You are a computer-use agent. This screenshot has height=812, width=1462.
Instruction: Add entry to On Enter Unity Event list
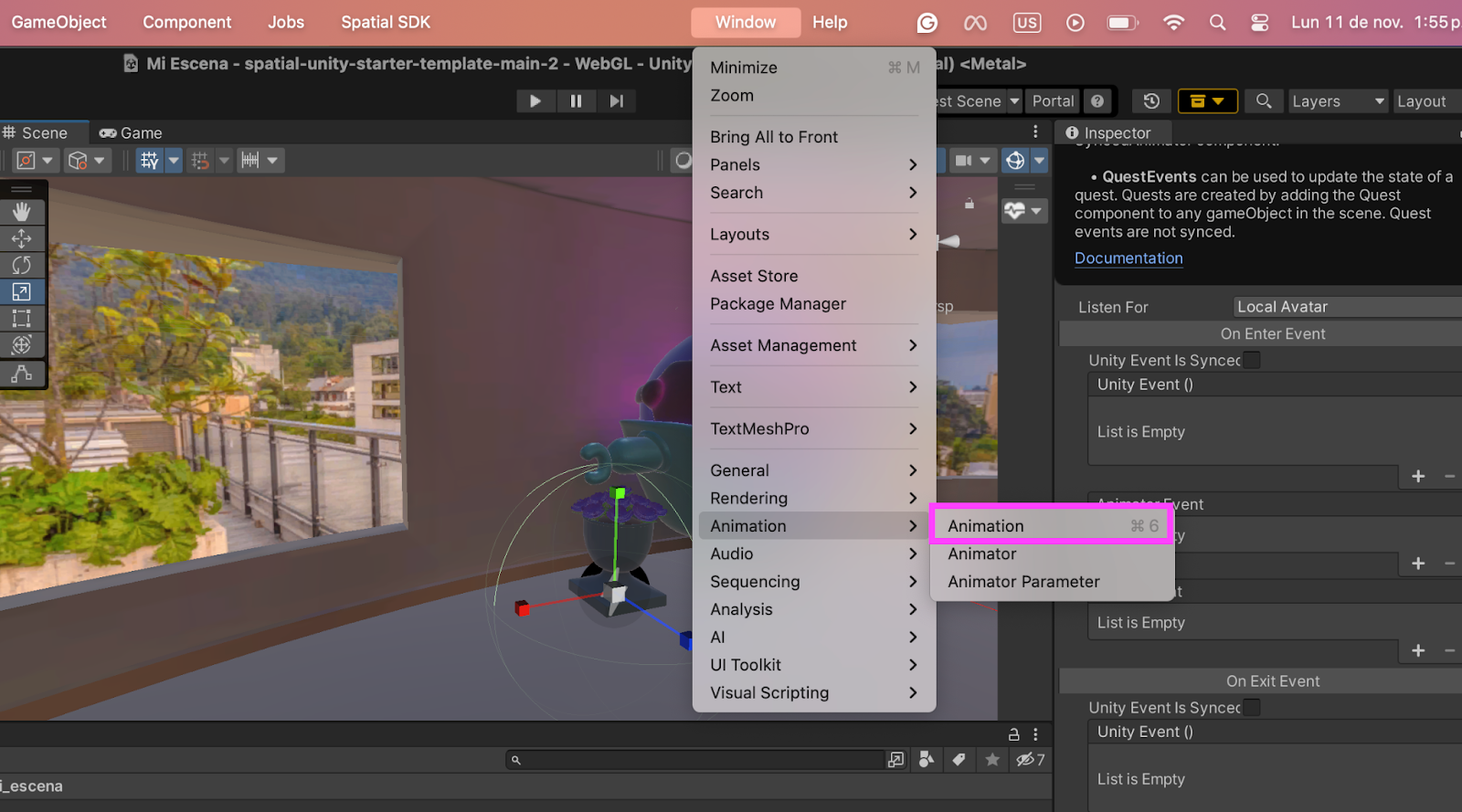click(x=1418, y=476)
